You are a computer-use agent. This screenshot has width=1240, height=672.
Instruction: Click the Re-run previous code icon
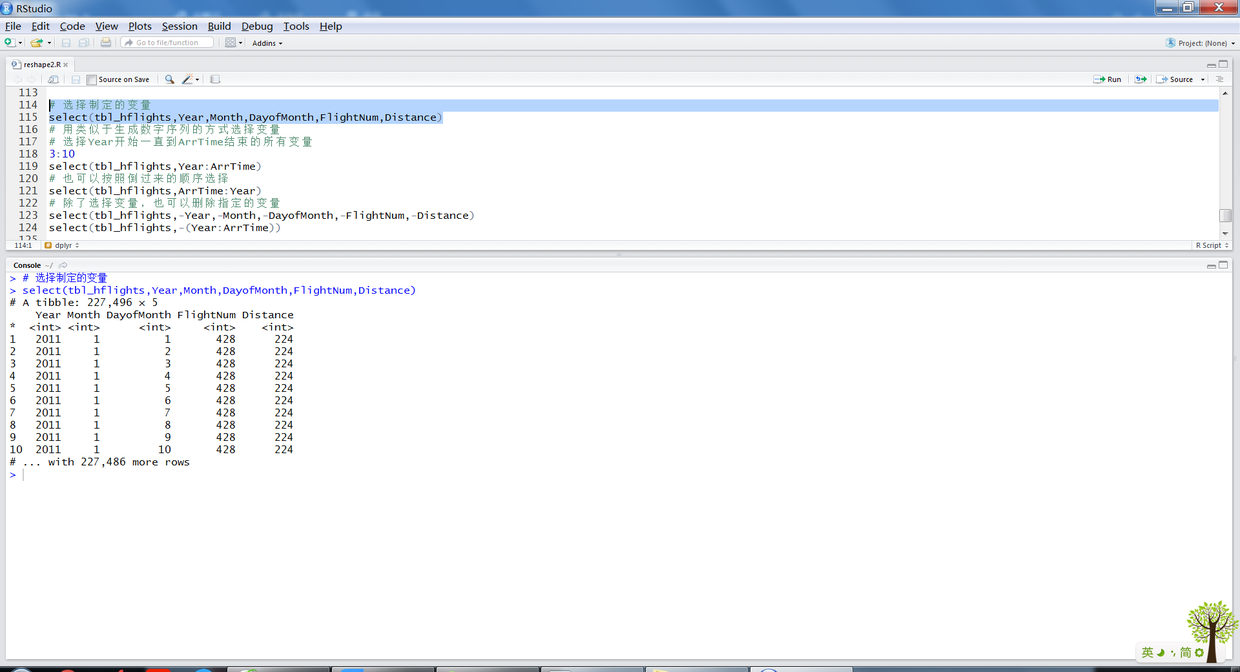[x=1140, y=79]
